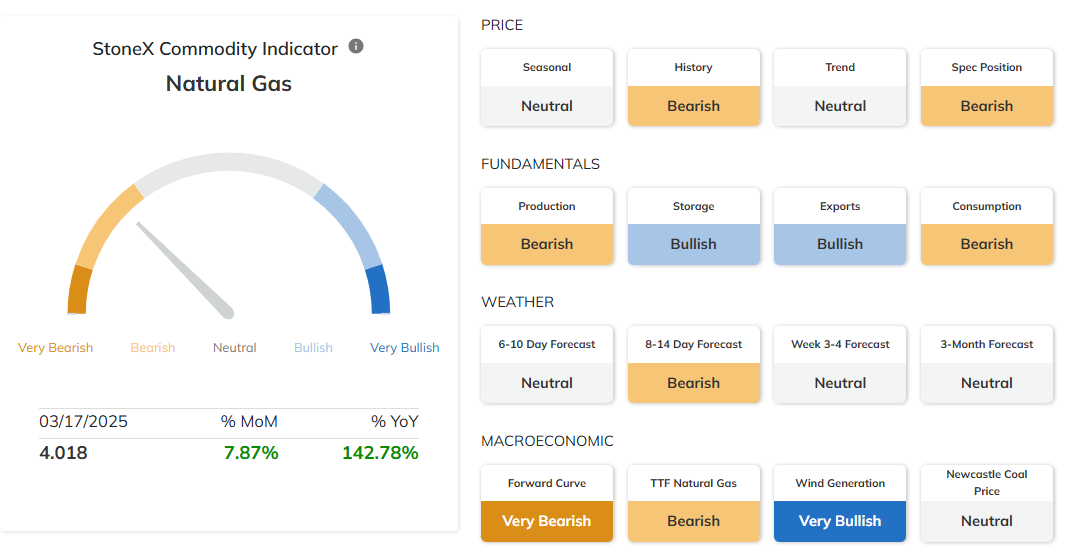The height and width of the screenshot is (552, 1065).
Task: Click the FUNDAMENTALS section heading
Action: (541, 164)
